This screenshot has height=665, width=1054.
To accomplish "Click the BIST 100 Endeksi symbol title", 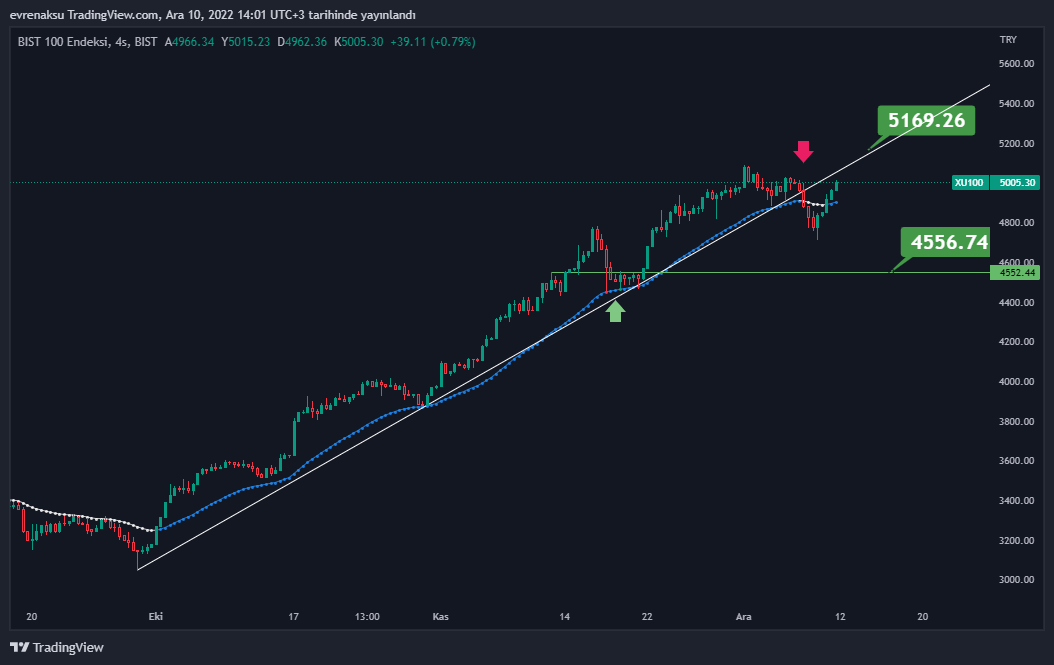I will (x=87, y=42).
